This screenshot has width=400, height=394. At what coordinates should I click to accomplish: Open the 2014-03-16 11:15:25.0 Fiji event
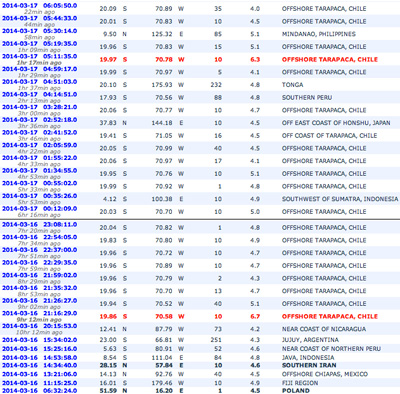coord(40,383)
